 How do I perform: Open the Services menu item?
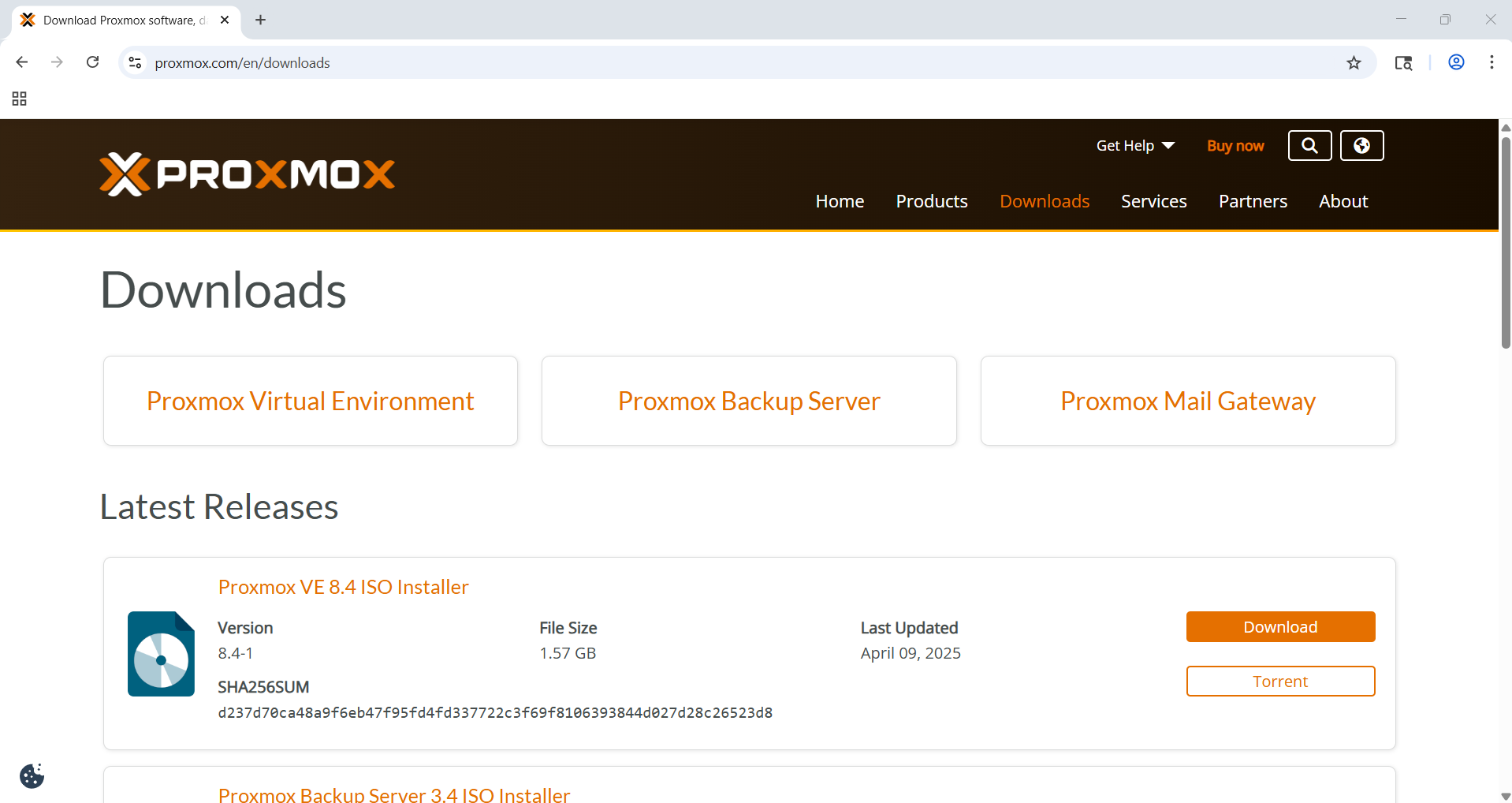[1154, 201]
